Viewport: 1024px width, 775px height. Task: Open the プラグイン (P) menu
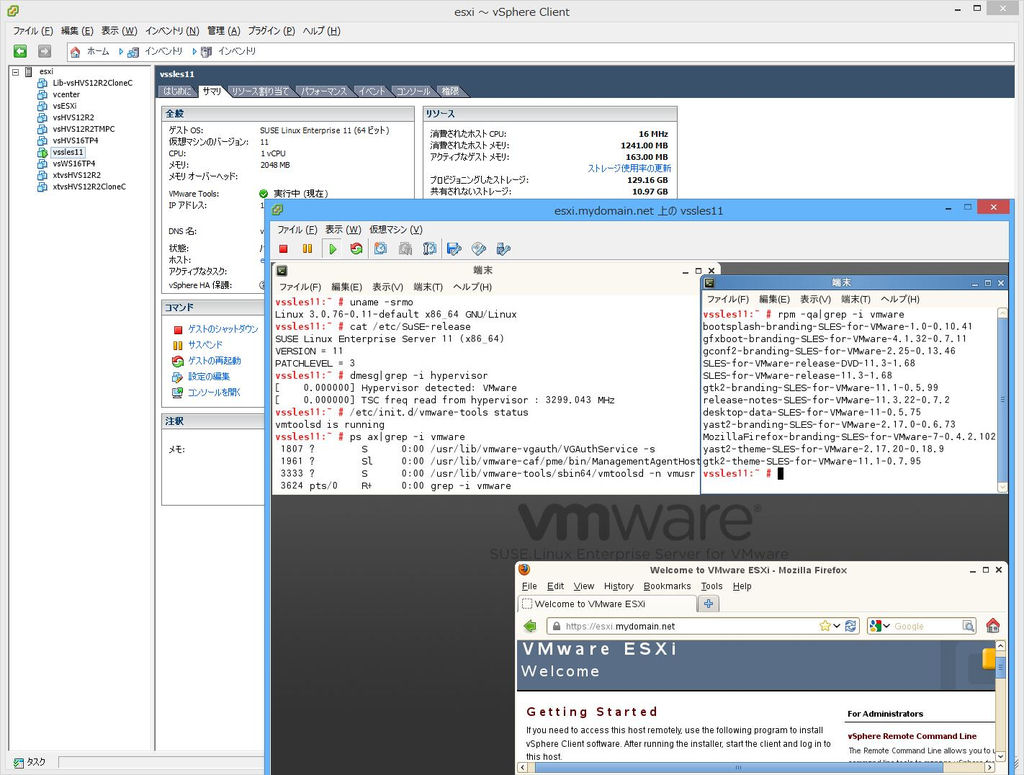click(x=272, y=31)
